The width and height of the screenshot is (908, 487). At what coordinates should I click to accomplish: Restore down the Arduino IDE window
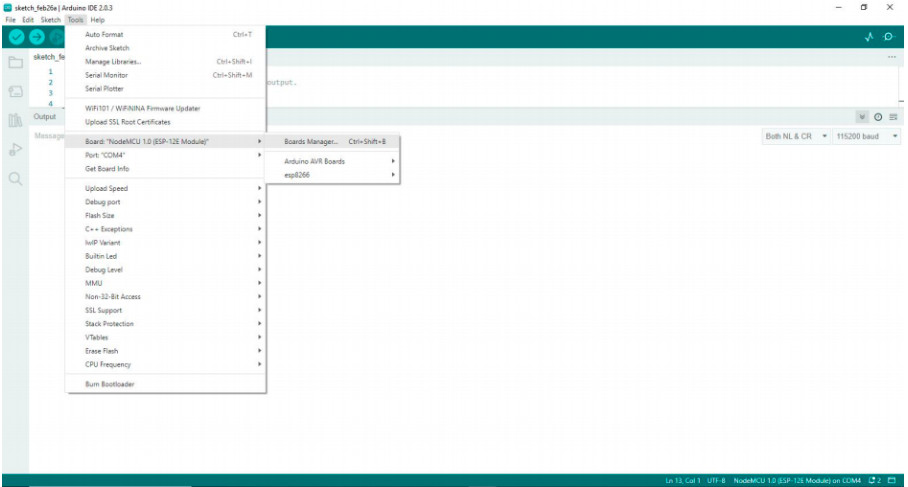coord(864,8)
